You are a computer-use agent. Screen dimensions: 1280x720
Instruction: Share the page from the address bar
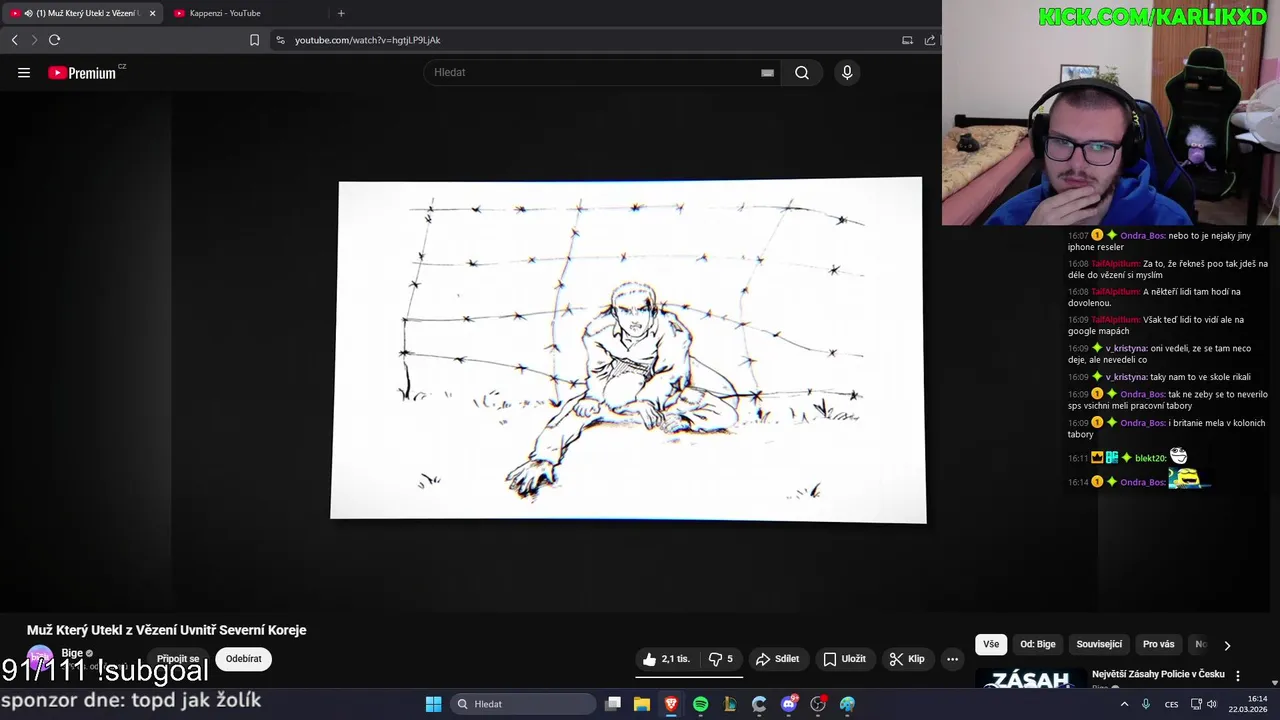930,40
